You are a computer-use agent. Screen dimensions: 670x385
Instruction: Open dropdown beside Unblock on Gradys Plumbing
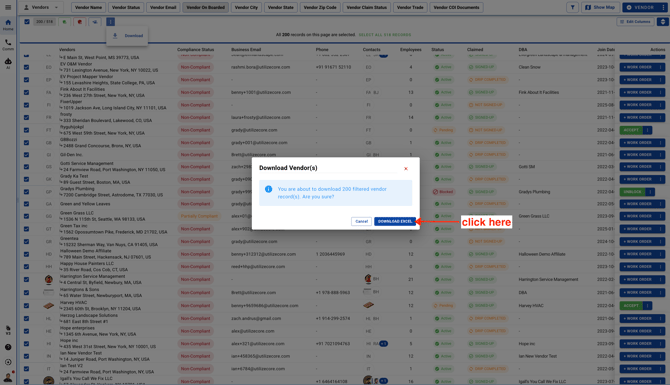pyautogui.click(x=650, y=192)
